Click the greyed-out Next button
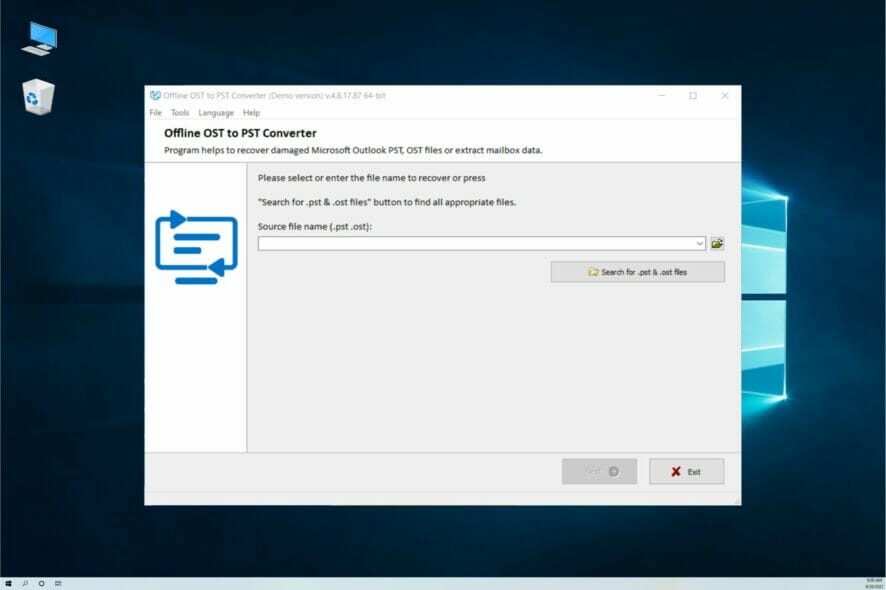The width and height of the screenshot is (886, 590). [x=600, y=471]
